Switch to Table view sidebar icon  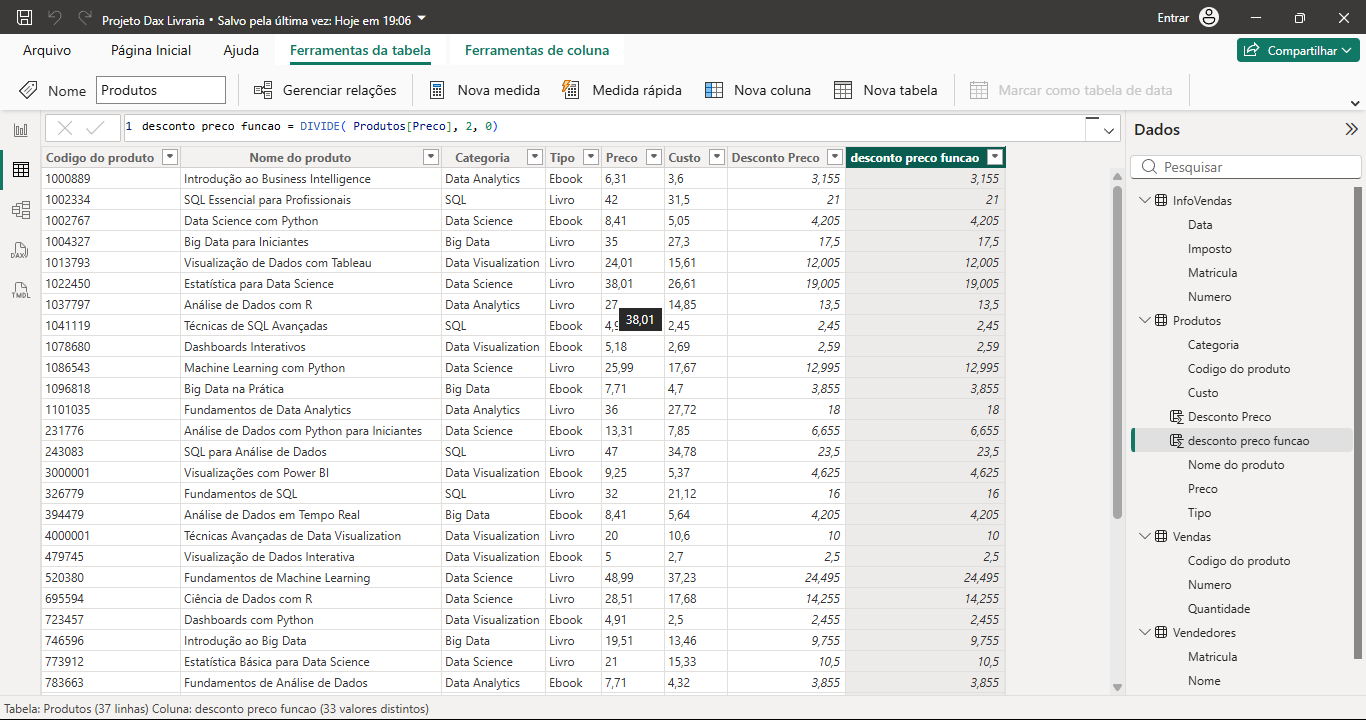click(20, 170)
